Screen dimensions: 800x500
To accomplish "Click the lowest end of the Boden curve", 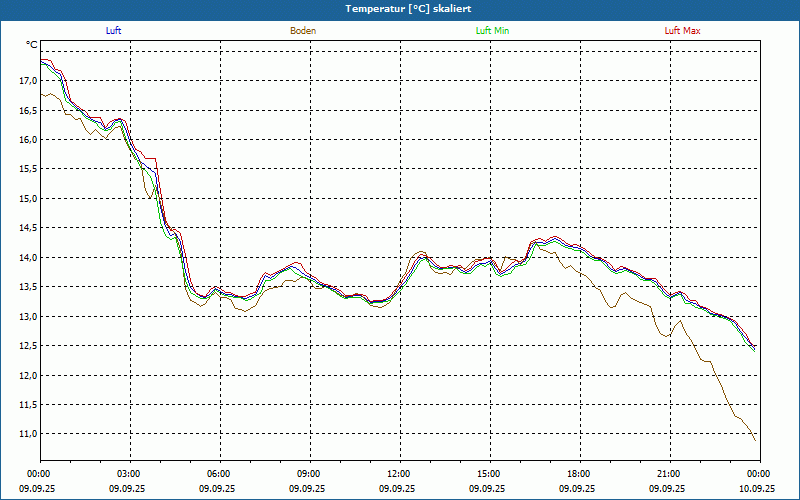I will (x=755, y=440).
